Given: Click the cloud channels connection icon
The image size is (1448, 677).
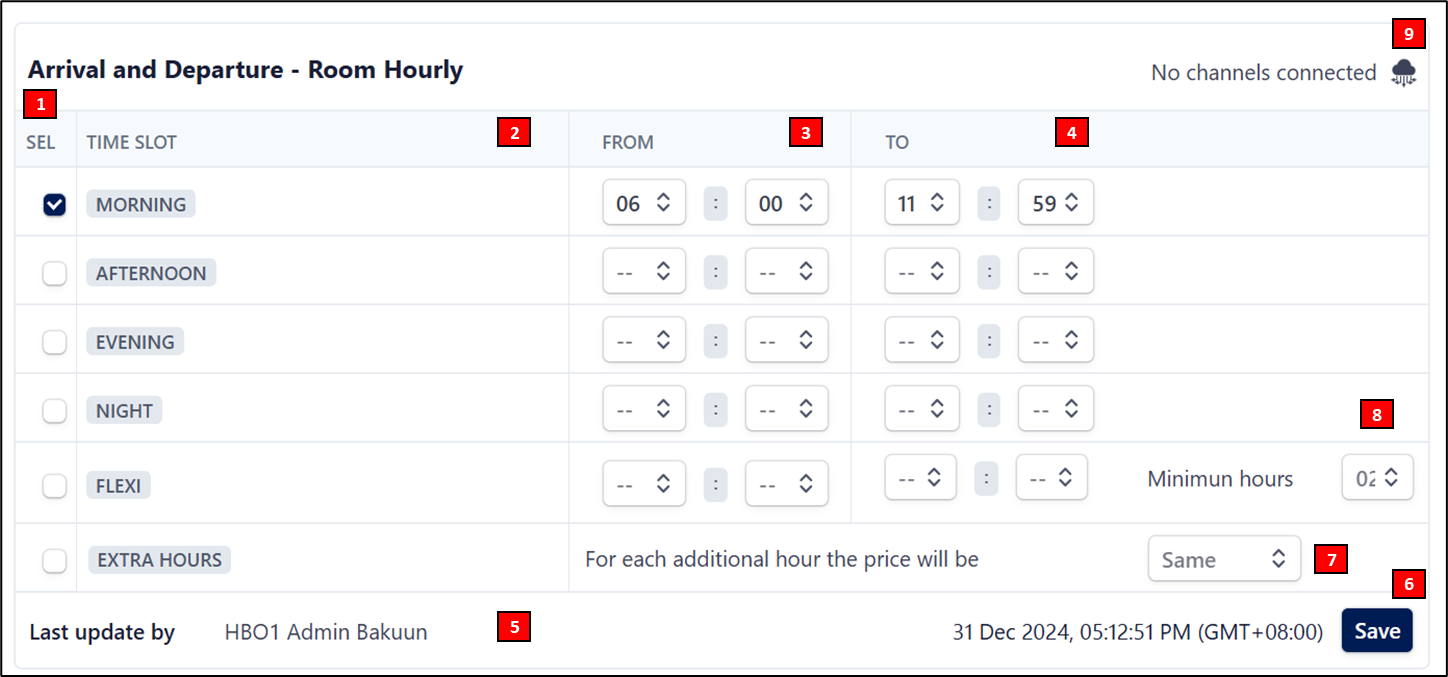Looking at the screenshot, I should [x=1404, y=73].
